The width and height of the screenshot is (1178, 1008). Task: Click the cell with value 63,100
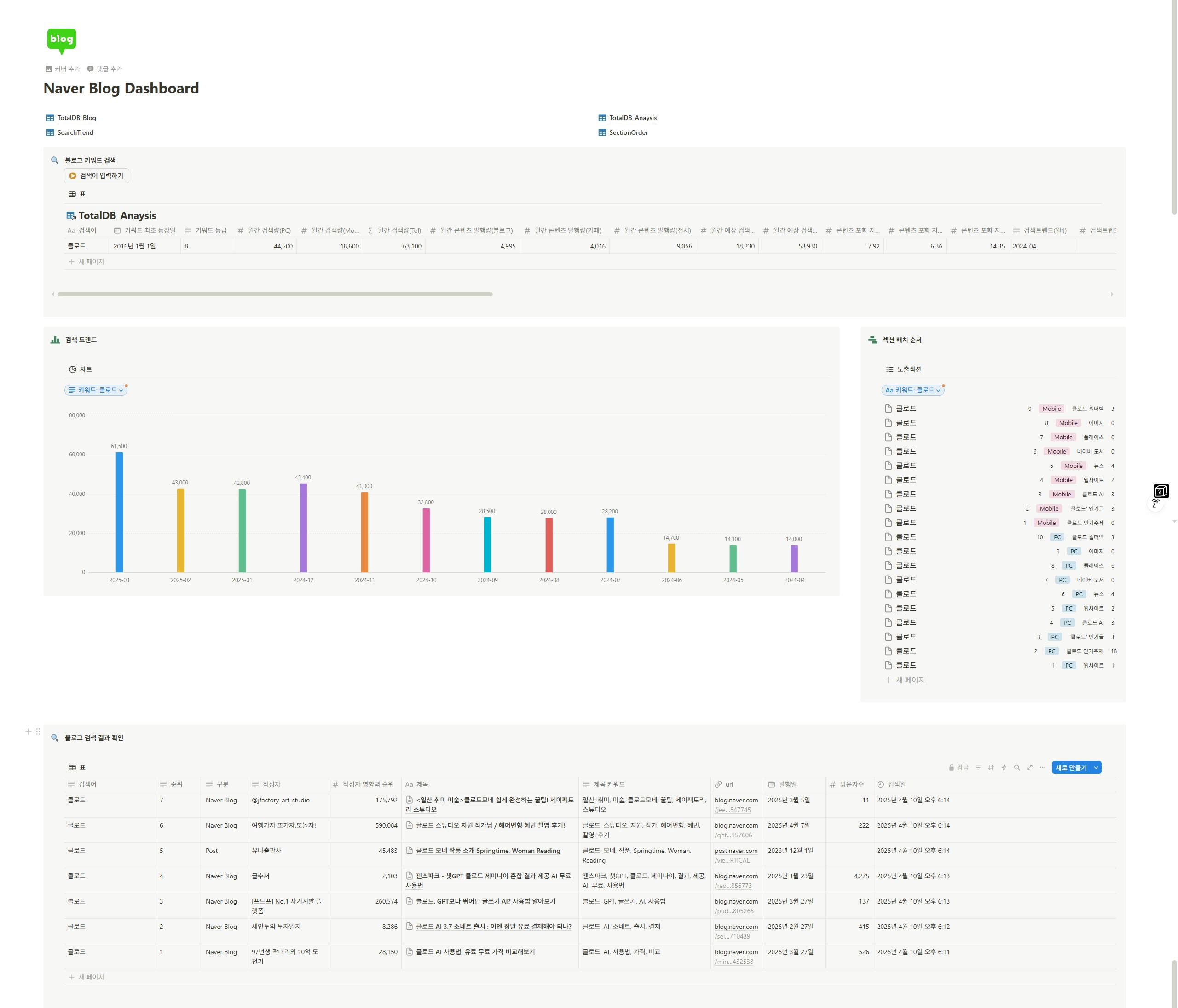pos(394,246)
